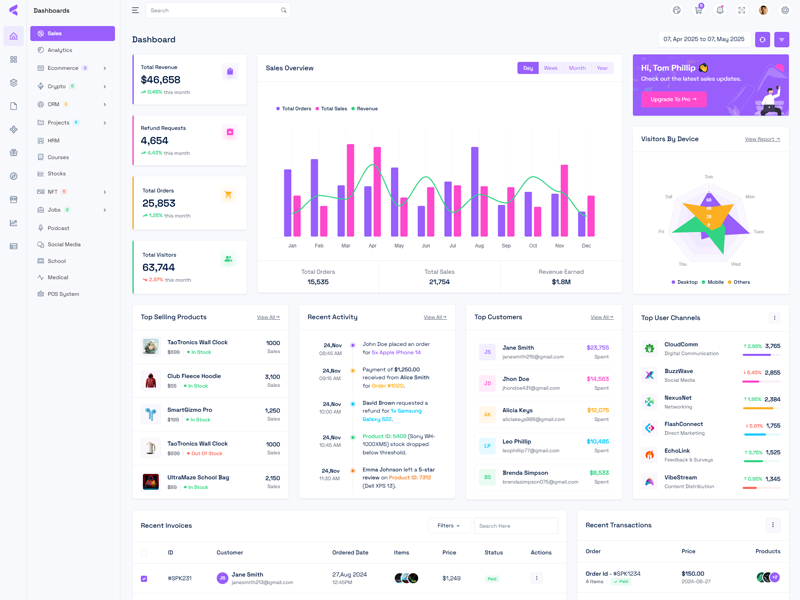Select the Month tab in Sales Overview
The height and width of the screenshot is (600, 800).
577,68
